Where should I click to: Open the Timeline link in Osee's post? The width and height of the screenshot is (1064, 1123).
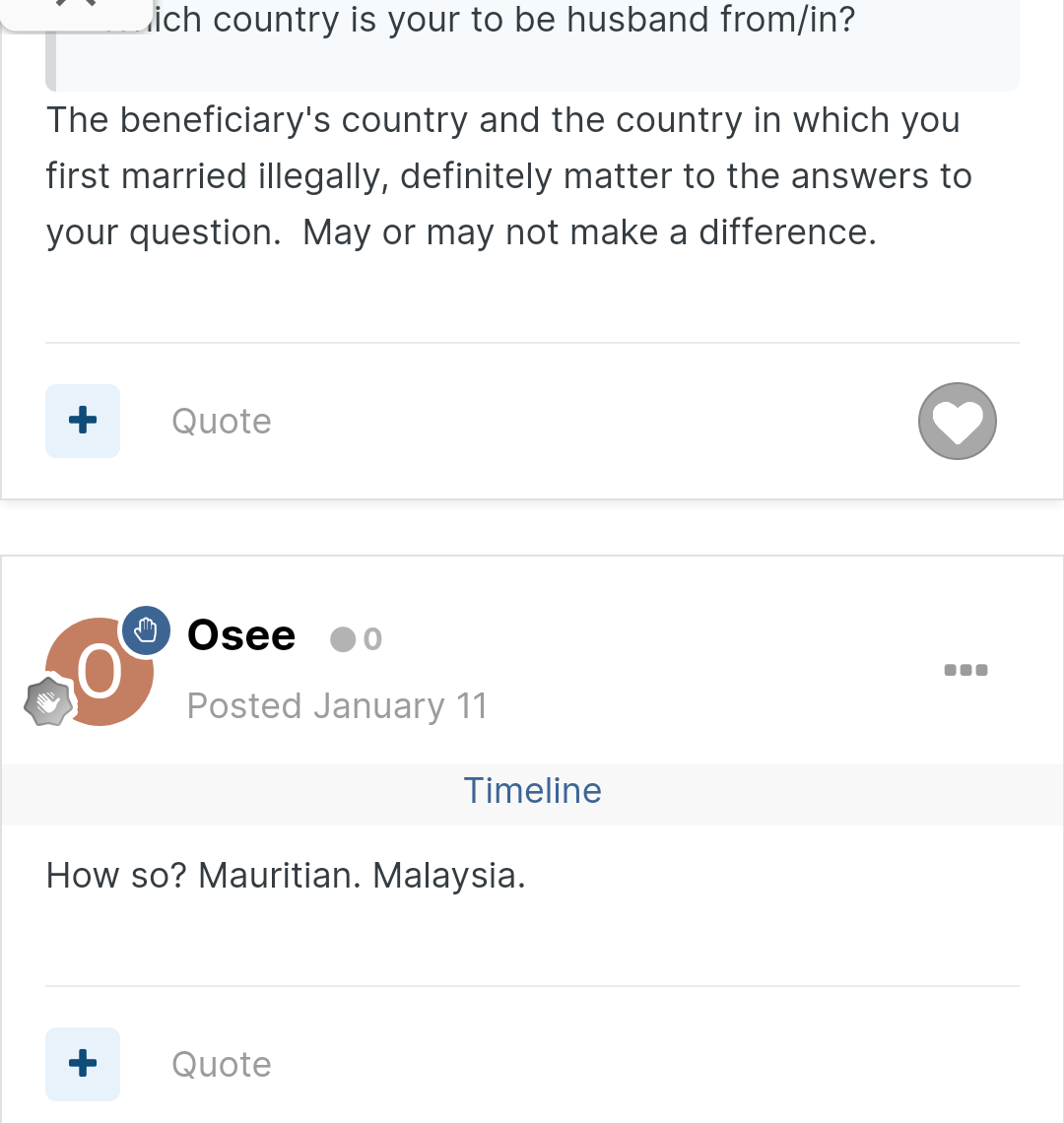point(532,791)
